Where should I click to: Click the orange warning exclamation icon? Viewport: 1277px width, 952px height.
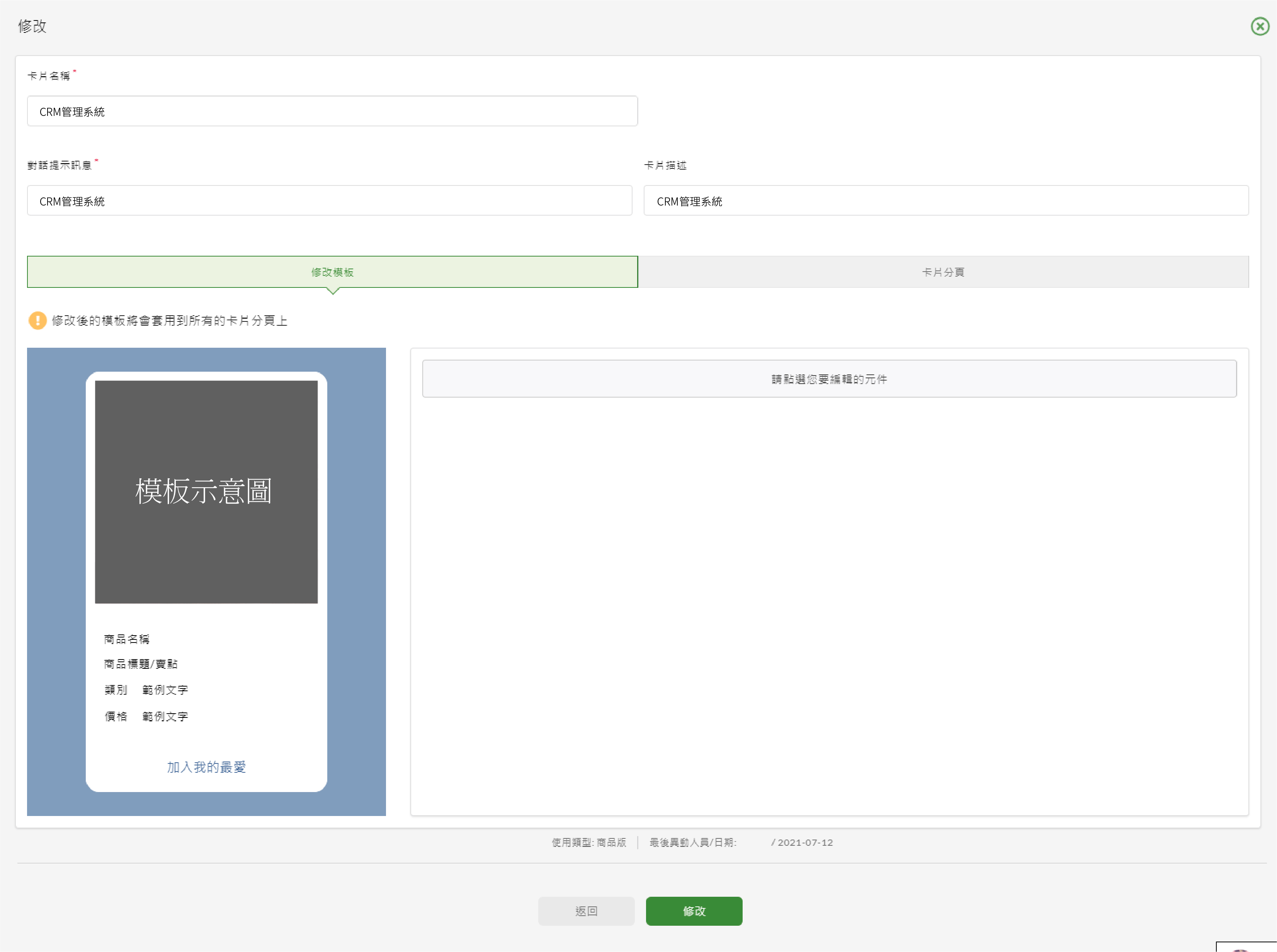point(37,320)
